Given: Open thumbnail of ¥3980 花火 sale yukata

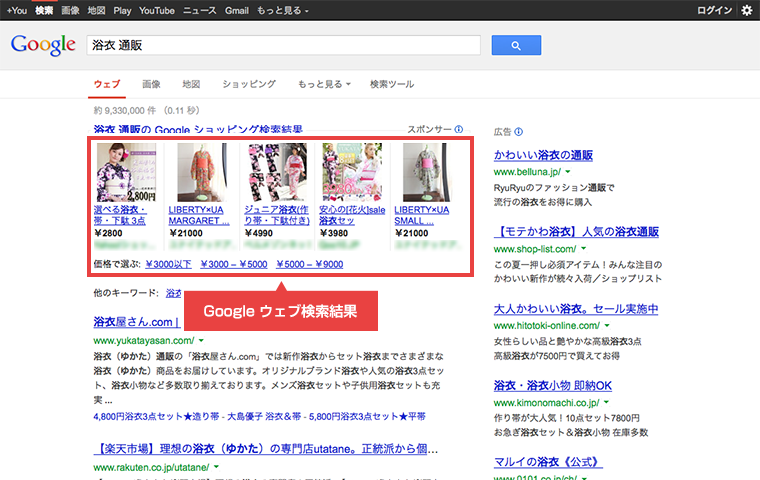Looking at the screenshot, I should coord(352,172).
